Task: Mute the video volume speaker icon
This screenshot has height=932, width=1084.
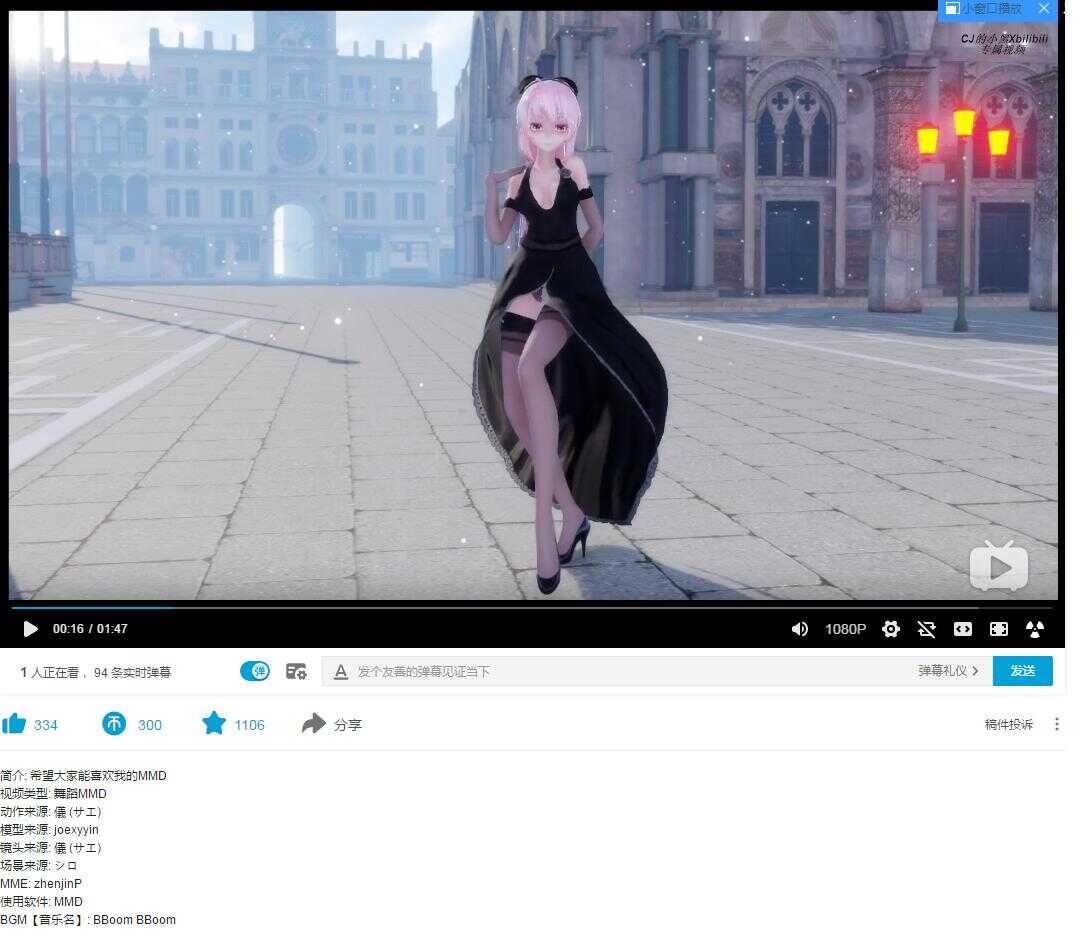Action: pos(799,628)
